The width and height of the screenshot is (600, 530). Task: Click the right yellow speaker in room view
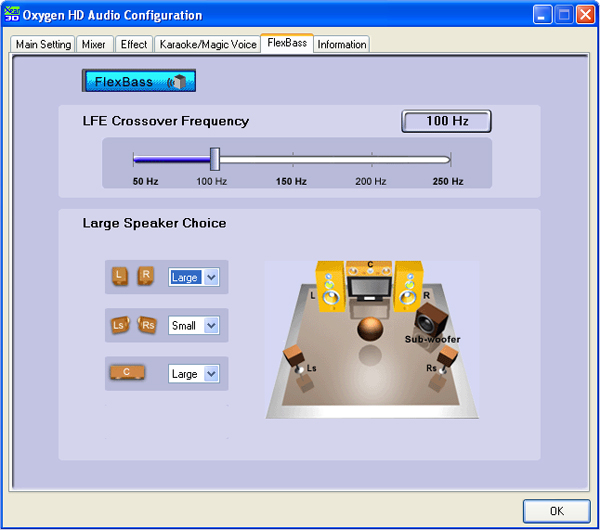click(x=409, y=286)
